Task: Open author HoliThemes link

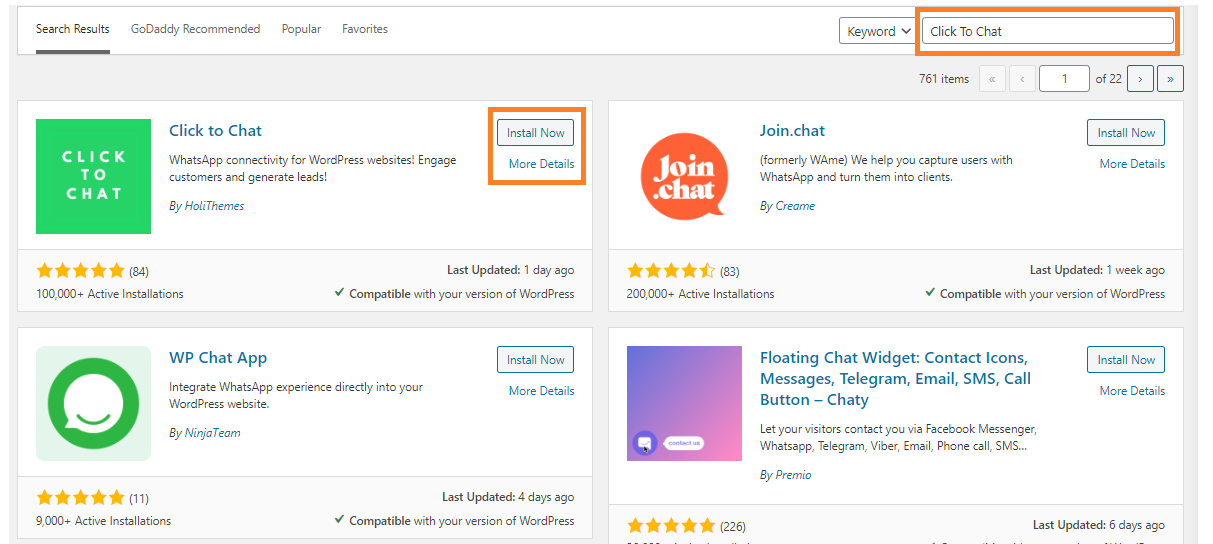Action: coord(214,206)
